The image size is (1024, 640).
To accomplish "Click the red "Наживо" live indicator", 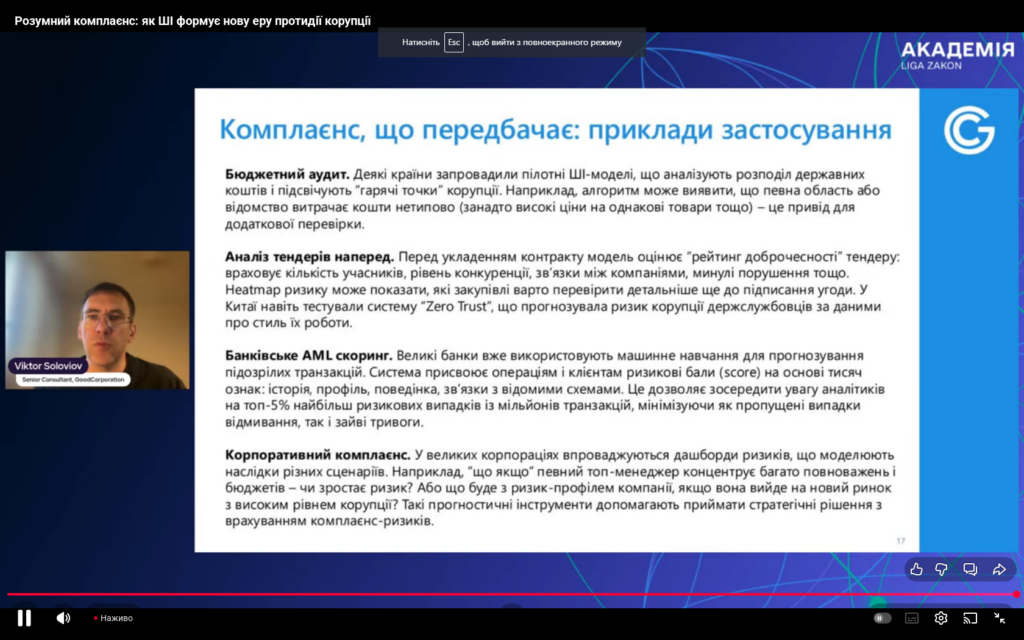I will [x=113, y=618].
